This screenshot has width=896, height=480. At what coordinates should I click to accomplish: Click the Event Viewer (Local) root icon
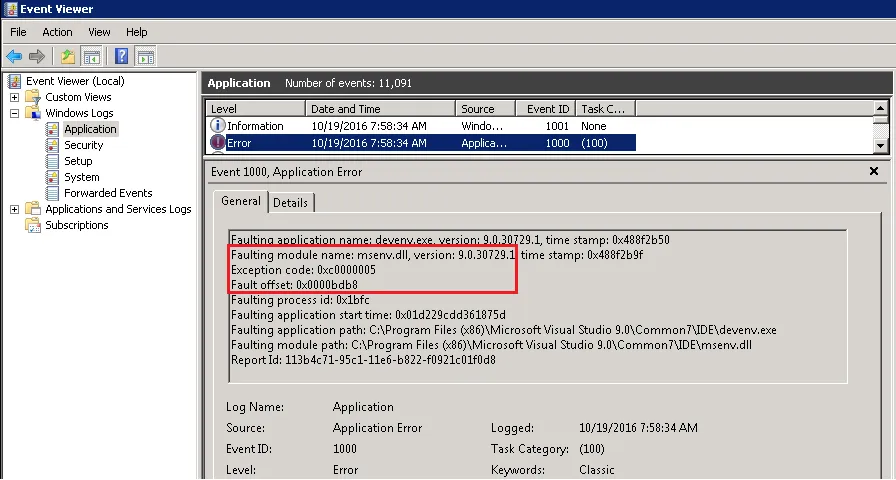(x=14, y=81)
